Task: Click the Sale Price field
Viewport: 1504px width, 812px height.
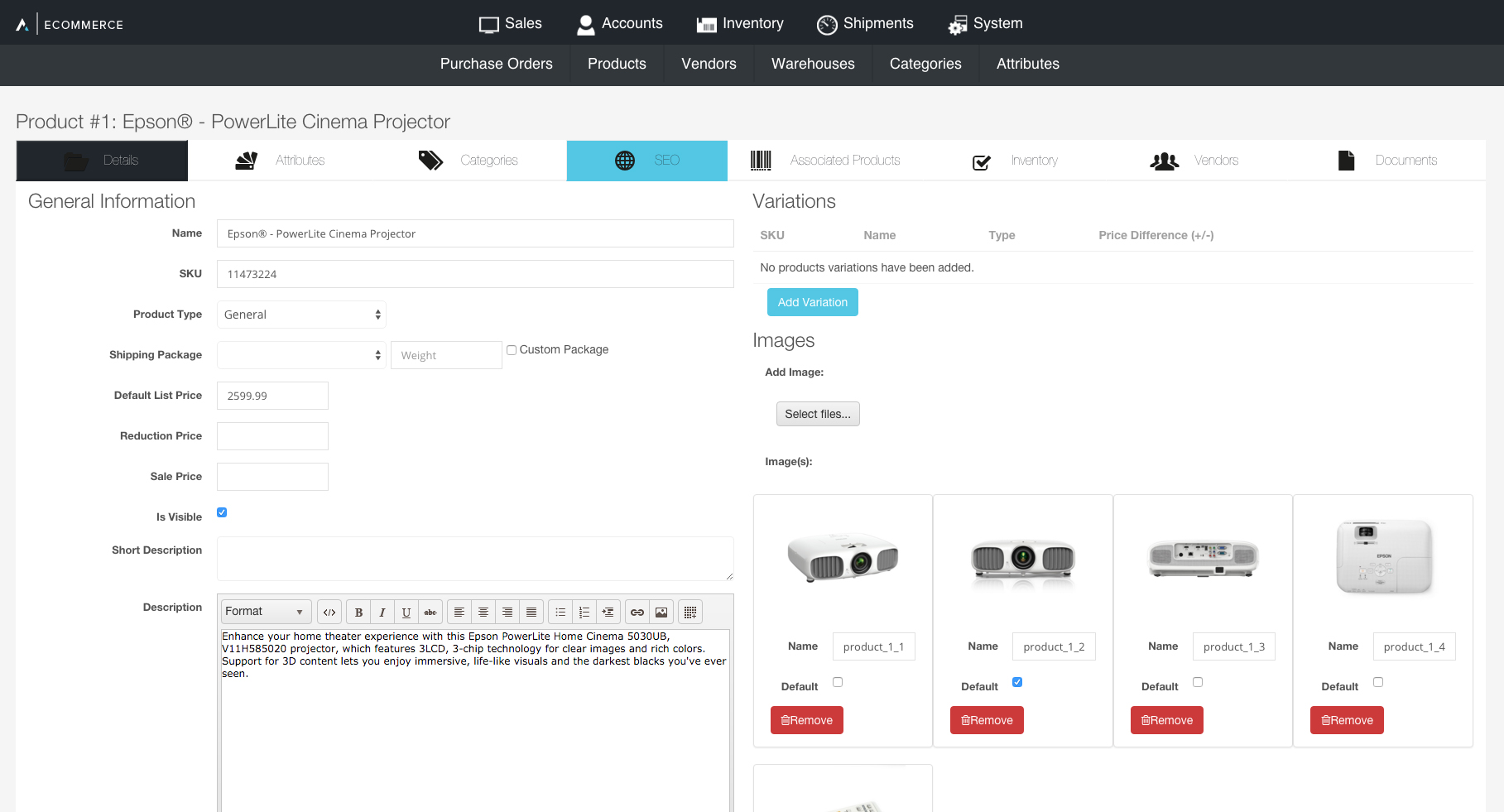Action: click(272, 477)
